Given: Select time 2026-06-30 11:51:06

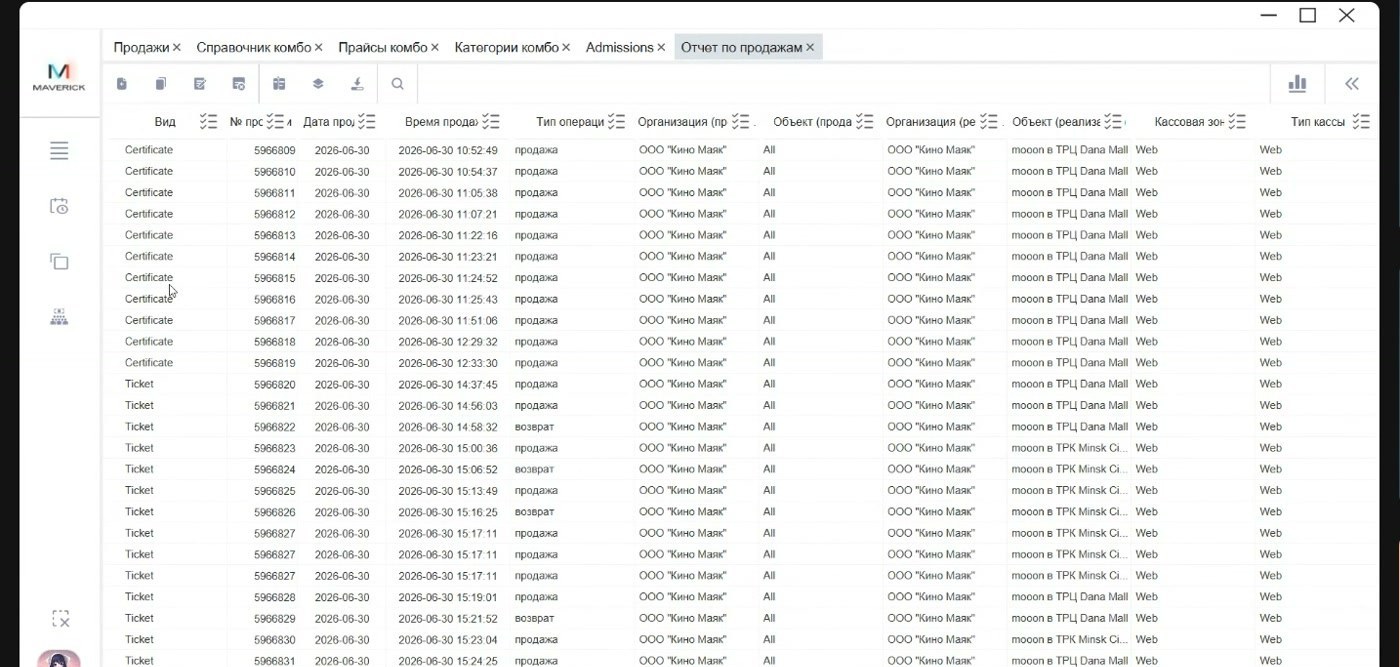Looking at the screenshot, I should click(x=447, y=321).
